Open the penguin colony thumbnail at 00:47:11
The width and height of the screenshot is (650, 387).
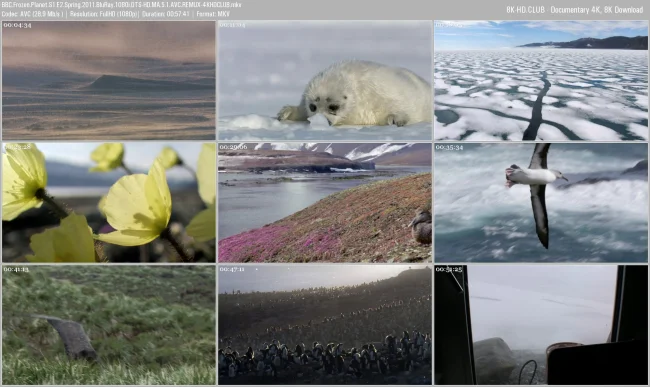click(325, 325)
